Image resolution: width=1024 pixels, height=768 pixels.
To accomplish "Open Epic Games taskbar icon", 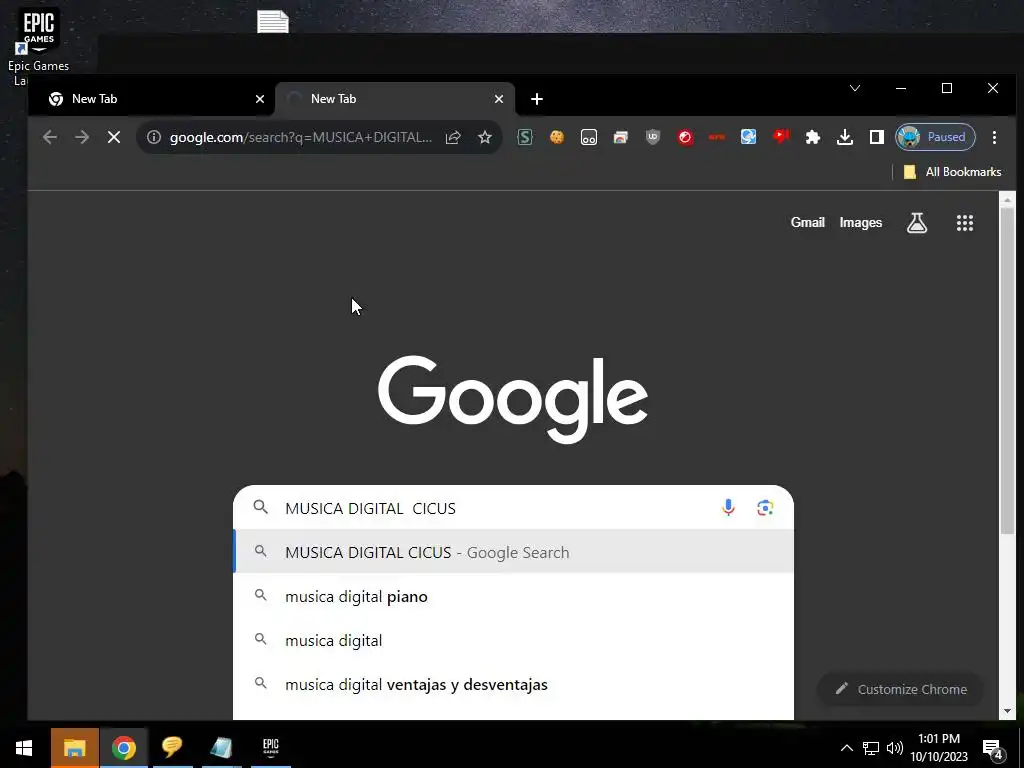I will coord(270,748).
